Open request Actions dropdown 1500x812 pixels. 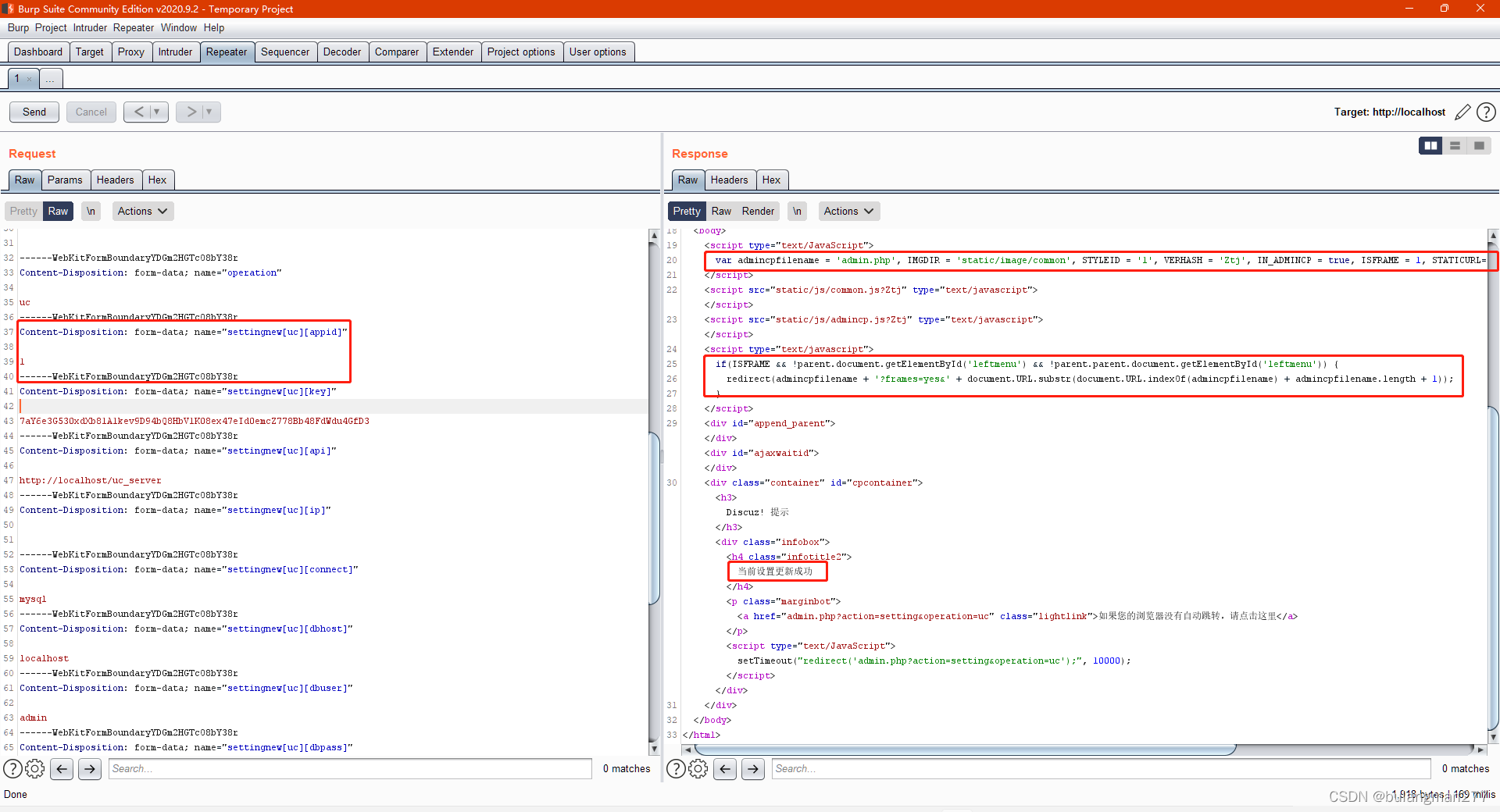pyautogui.click(x=142, y=211)
